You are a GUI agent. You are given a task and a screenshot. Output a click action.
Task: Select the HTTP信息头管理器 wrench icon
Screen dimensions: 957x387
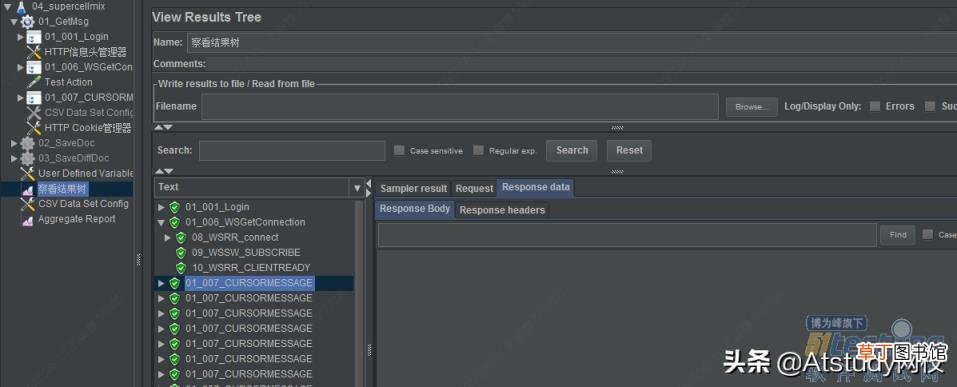(x=34, y=52)
